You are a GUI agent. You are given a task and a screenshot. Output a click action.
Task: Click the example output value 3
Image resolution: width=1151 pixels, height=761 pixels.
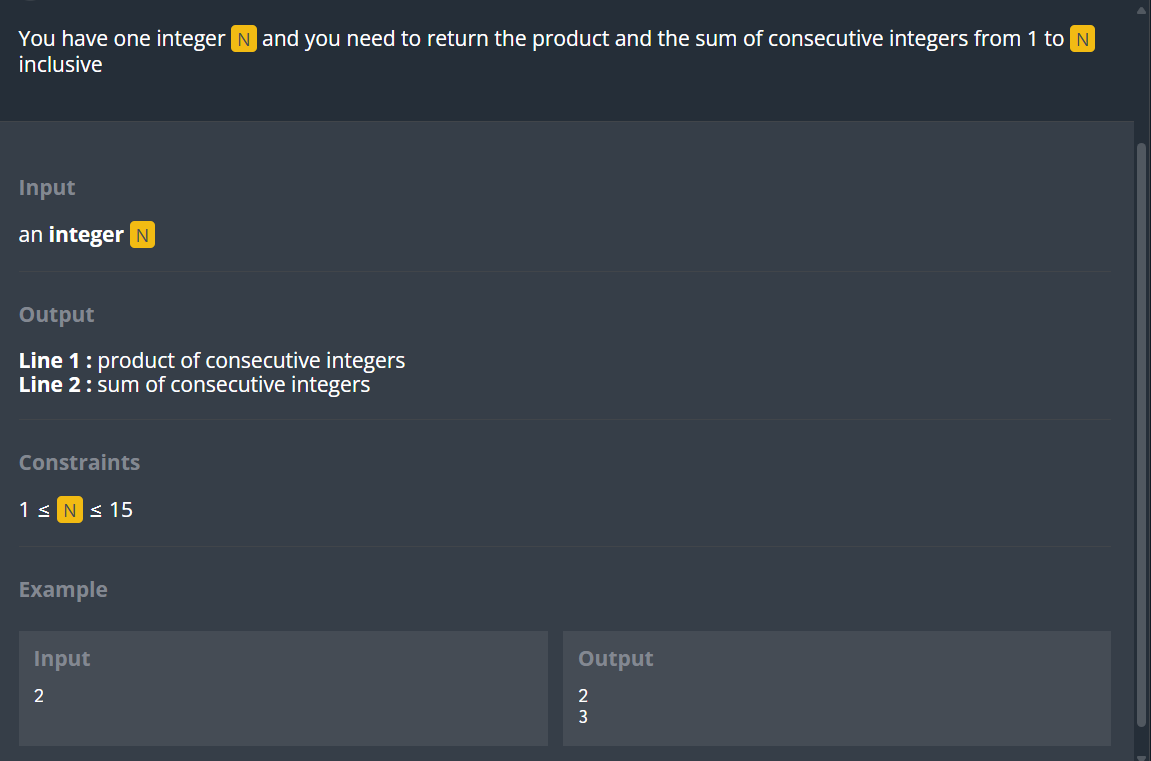(x=583, y=717)
